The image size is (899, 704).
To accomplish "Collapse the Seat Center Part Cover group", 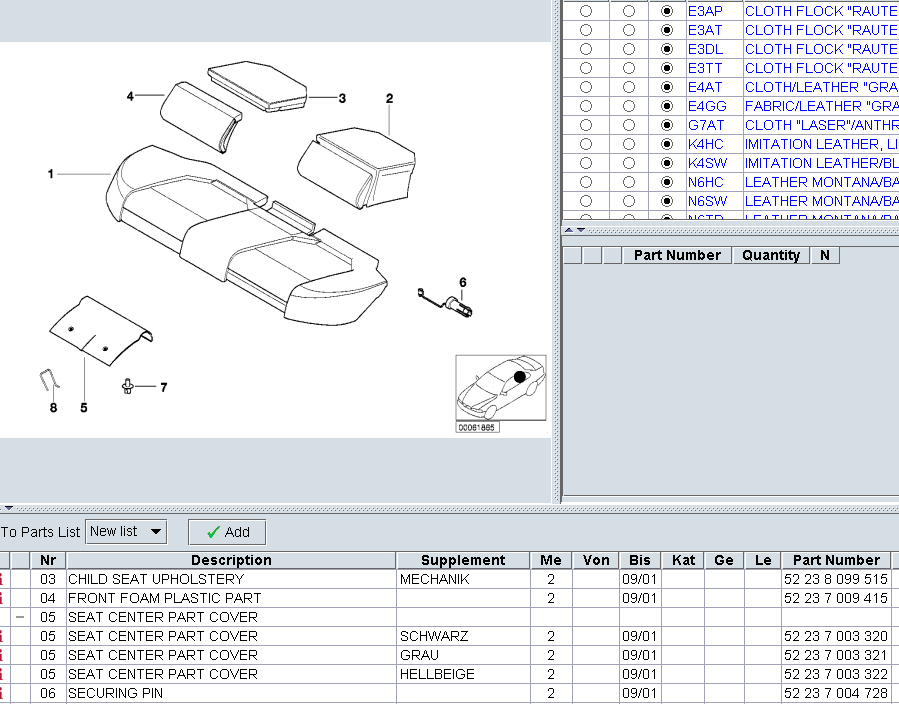I will (20, 617).
